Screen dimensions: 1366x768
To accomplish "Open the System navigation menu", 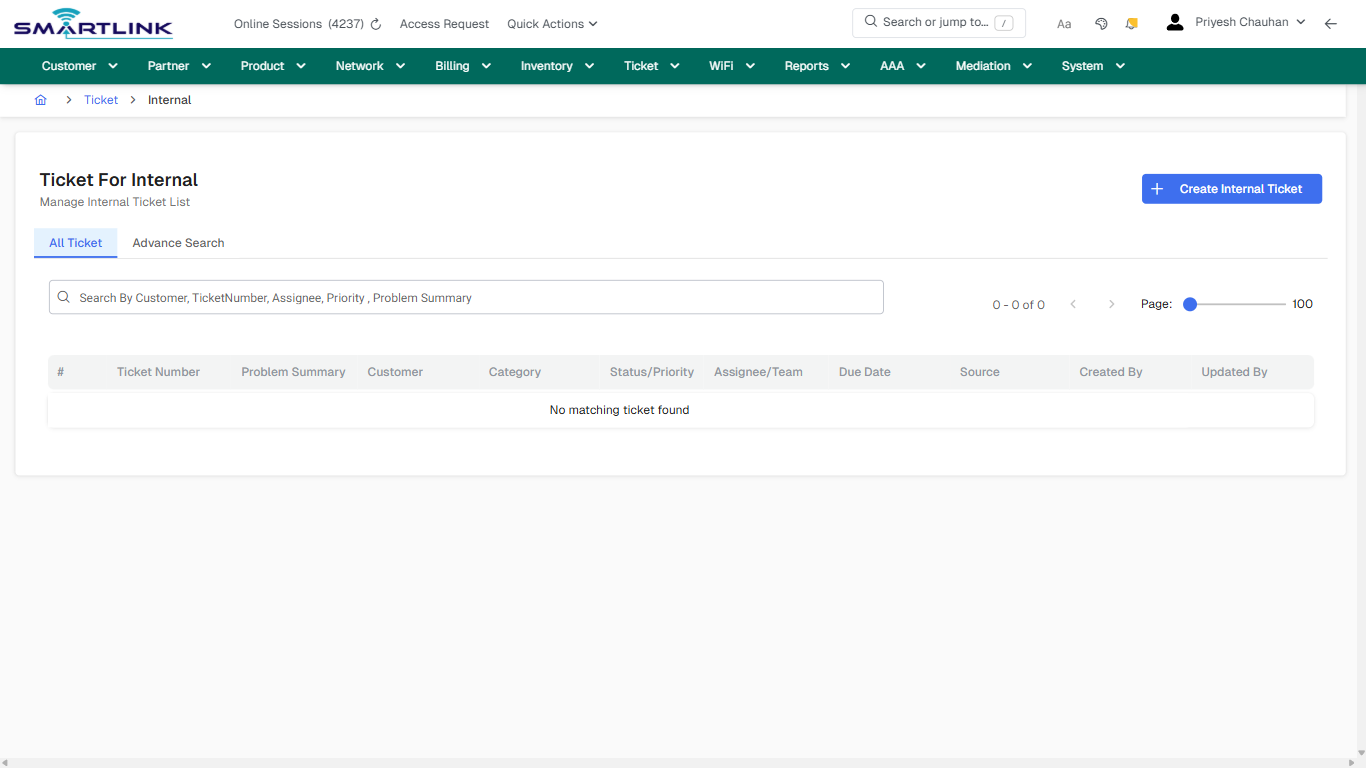I will click(1091, 66).
